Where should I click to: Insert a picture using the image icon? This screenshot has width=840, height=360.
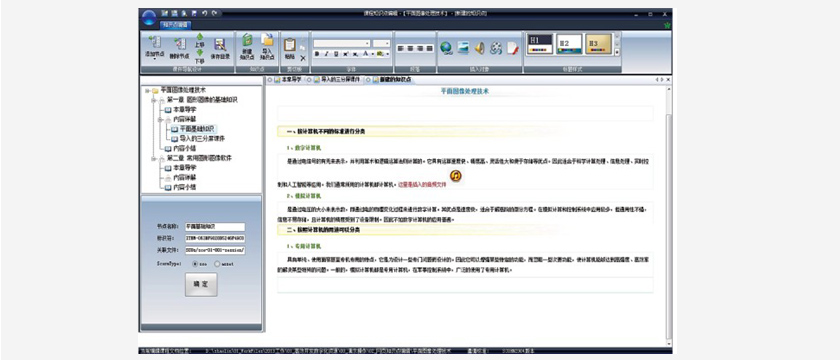pos(463,48)
